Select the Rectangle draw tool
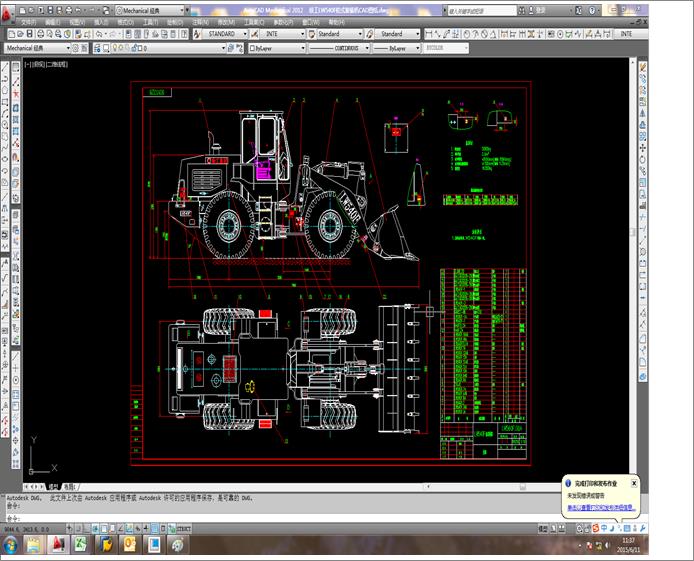 click(6, 101)
